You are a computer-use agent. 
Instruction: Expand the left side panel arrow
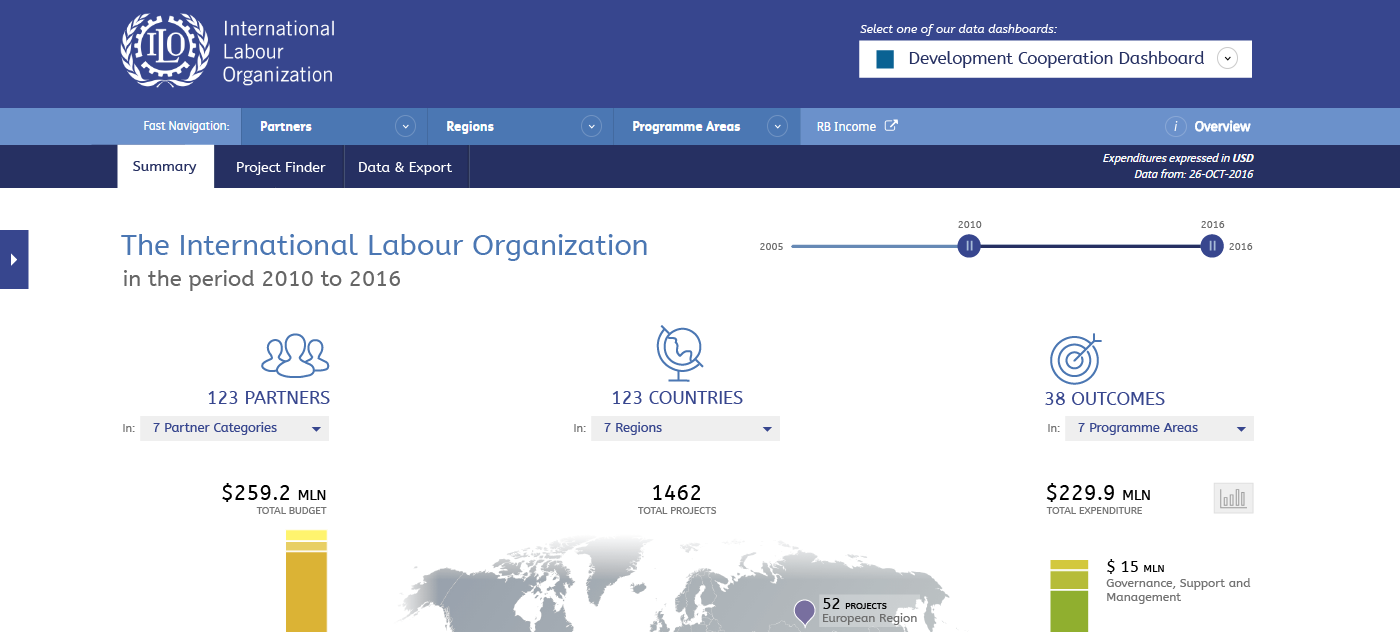coord(14,260)
